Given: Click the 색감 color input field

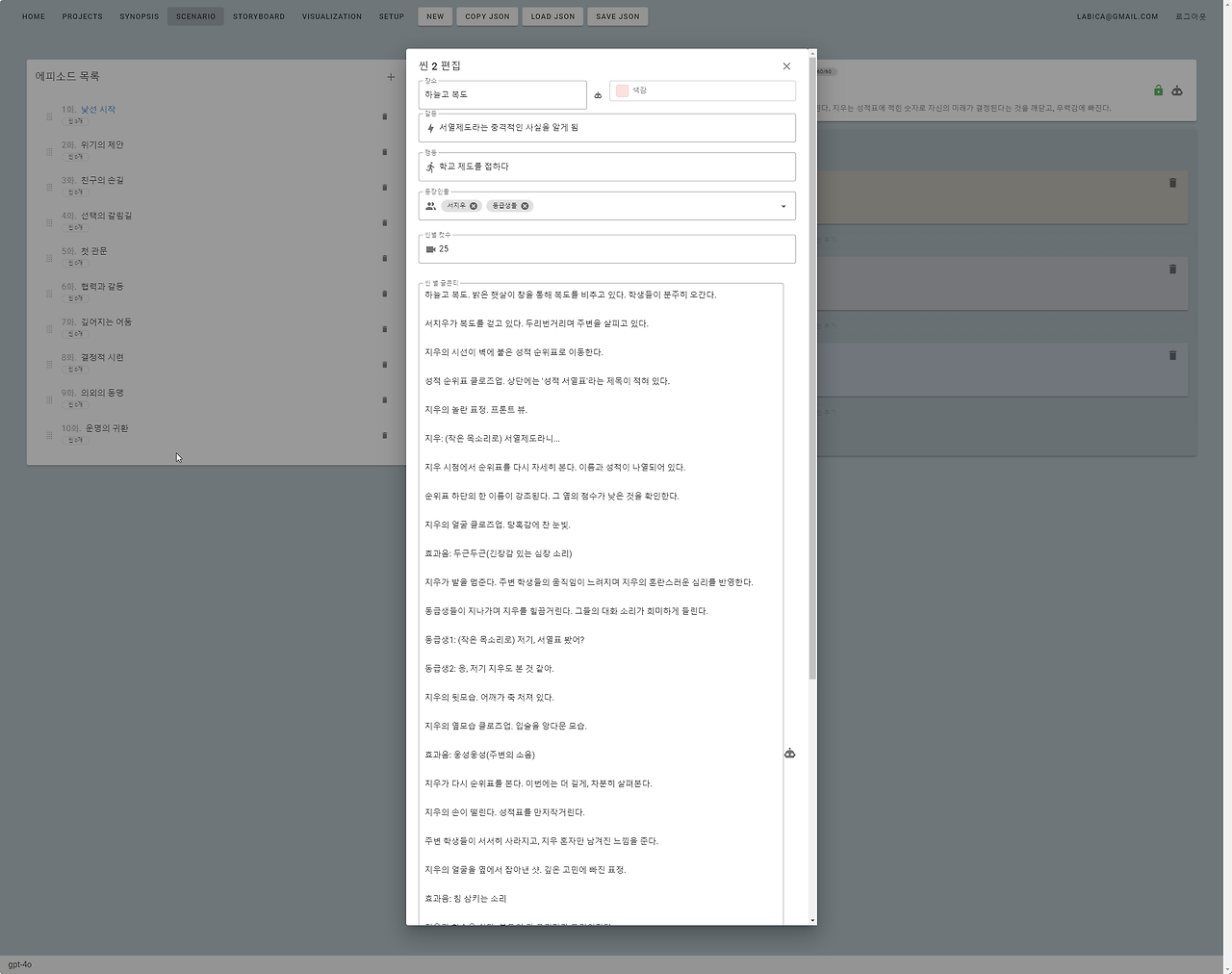Looking at the screenshot, I should [x=703, y=90].
